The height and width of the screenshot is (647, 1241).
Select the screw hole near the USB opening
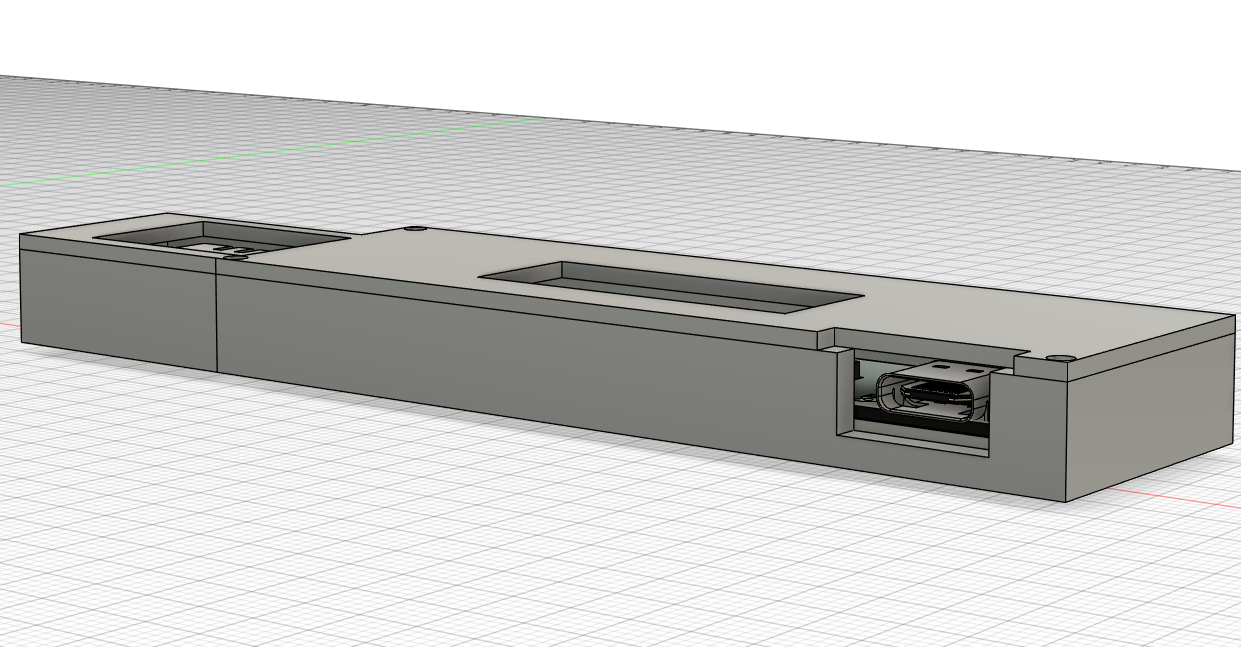[1060, 357]
